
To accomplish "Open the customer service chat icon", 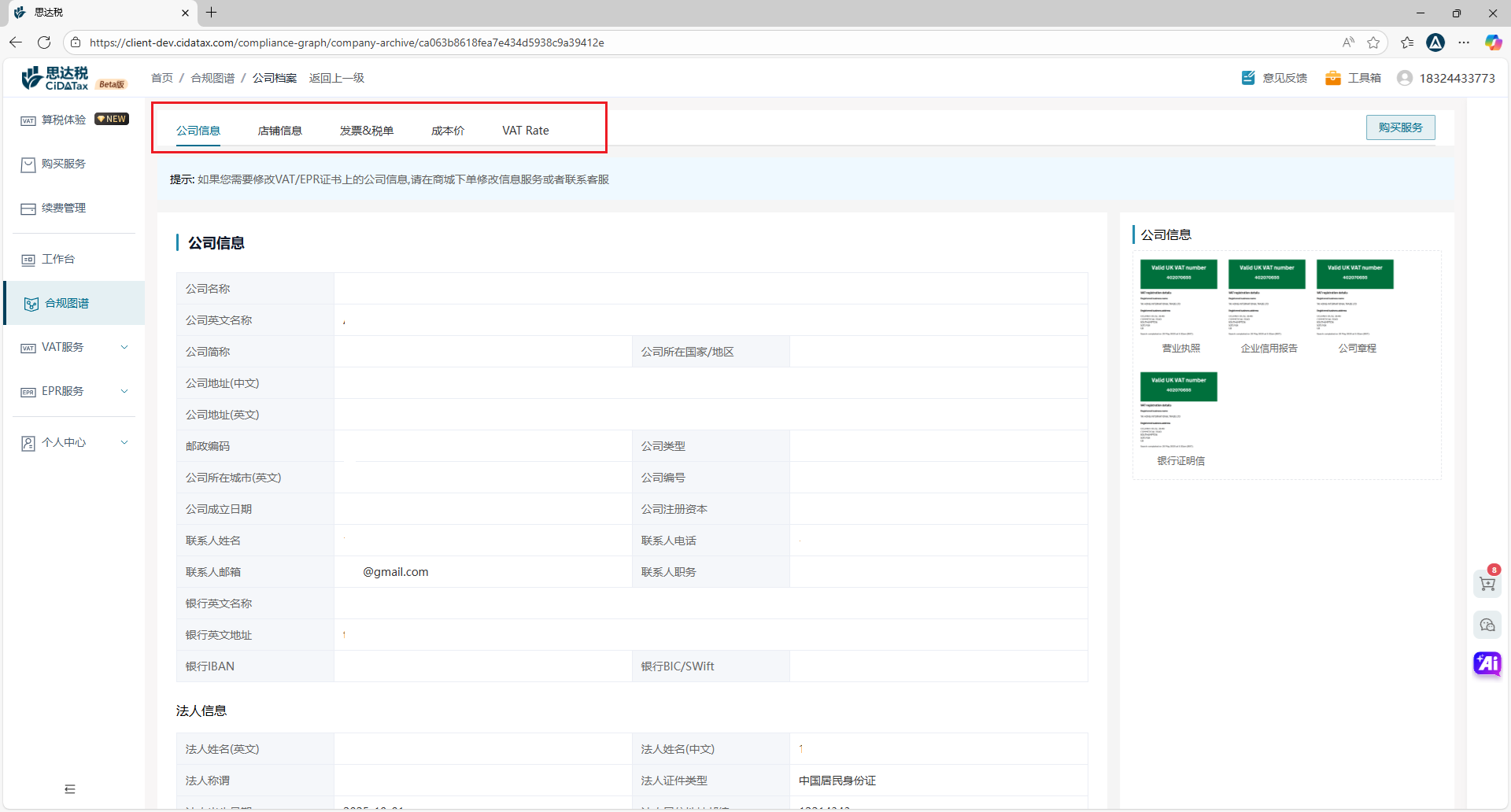I will [x=1487, y=625].
